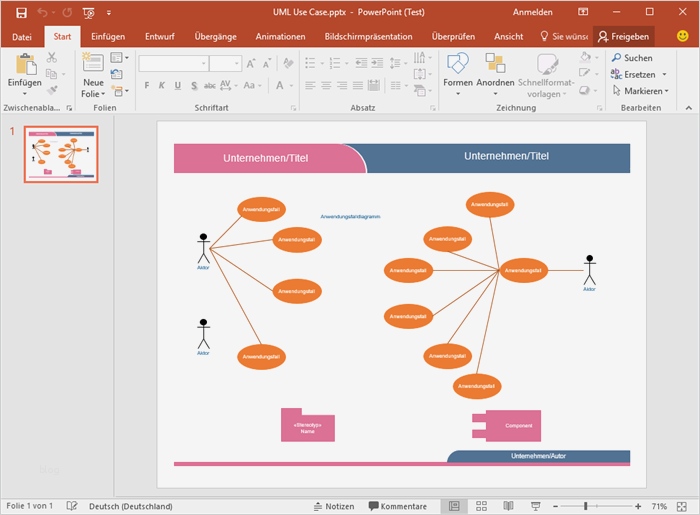This screenshot has width=700, height=515.
Task: Click the Anordnen arrange button
Action: tap(494, 72)
